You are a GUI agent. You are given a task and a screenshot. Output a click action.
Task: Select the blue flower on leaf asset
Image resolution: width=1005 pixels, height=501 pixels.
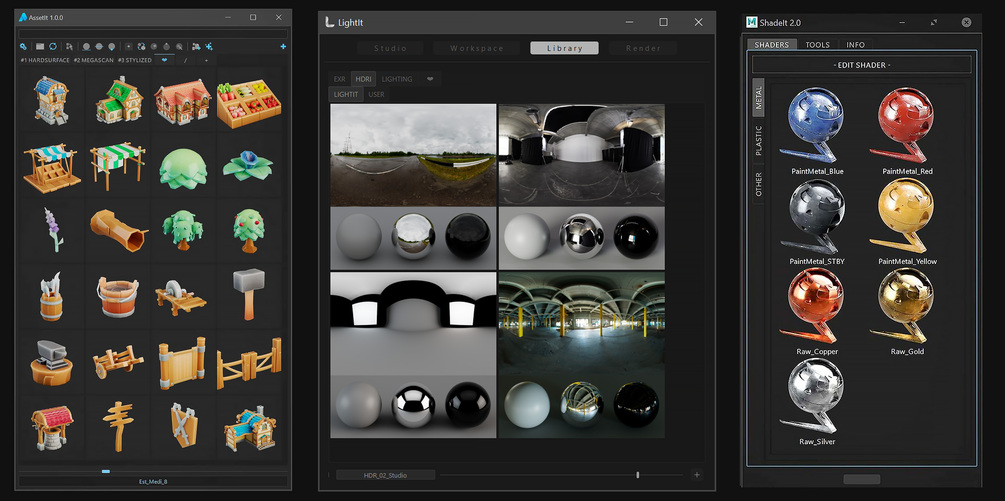tap(248, 165)
